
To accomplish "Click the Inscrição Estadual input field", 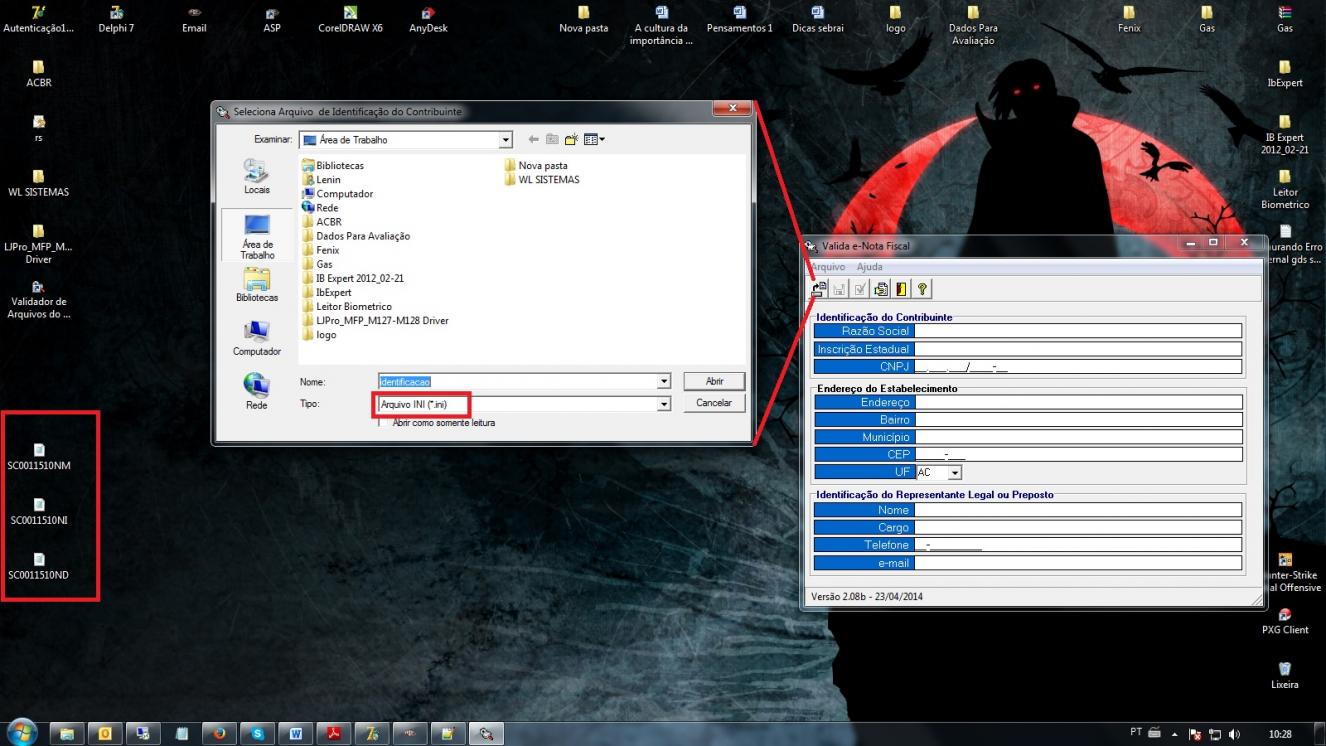I will click(x=1078, y=349).
